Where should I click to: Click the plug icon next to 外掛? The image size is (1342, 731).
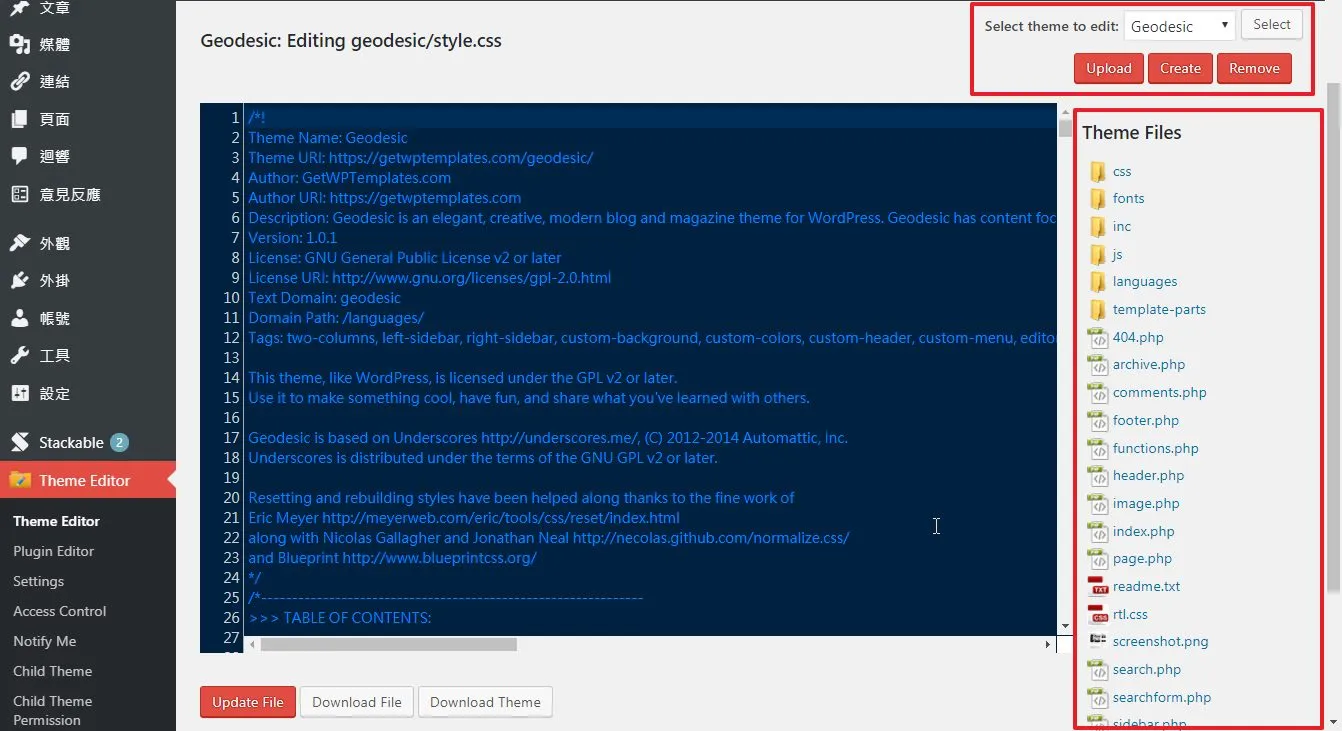[19, 281]
